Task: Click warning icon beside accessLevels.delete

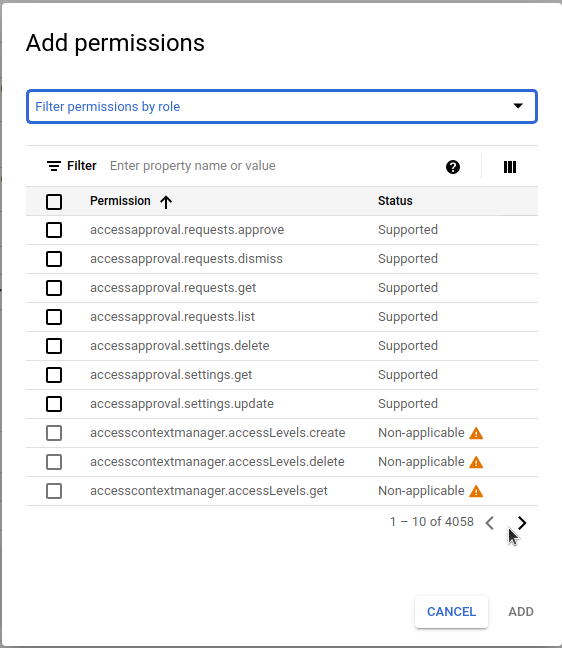Action: (x=476, y=462)
